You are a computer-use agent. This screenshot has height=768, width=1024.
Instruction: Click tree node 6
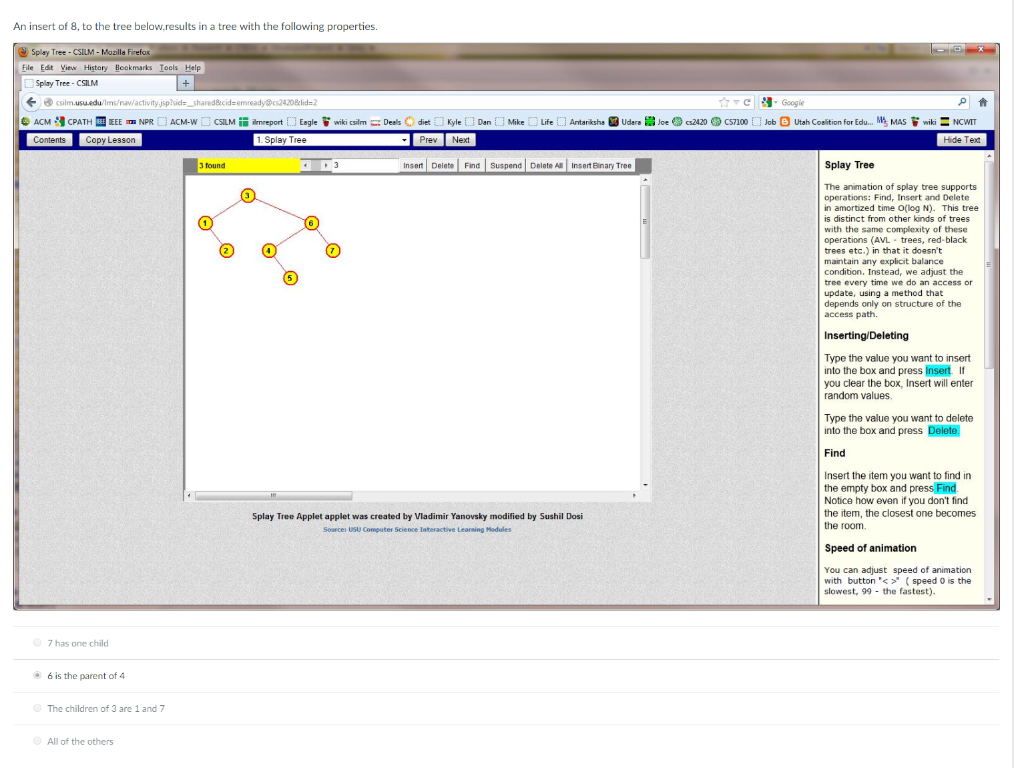(x=311, y=223)
